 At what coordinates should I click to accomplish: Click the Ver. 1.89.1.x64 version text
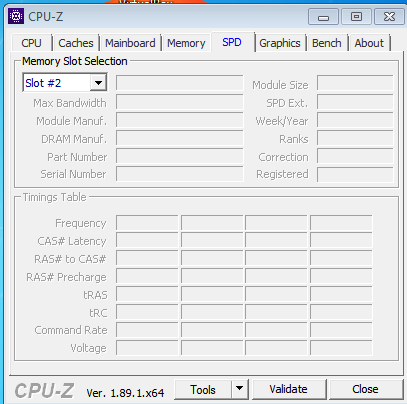[125, 393]
